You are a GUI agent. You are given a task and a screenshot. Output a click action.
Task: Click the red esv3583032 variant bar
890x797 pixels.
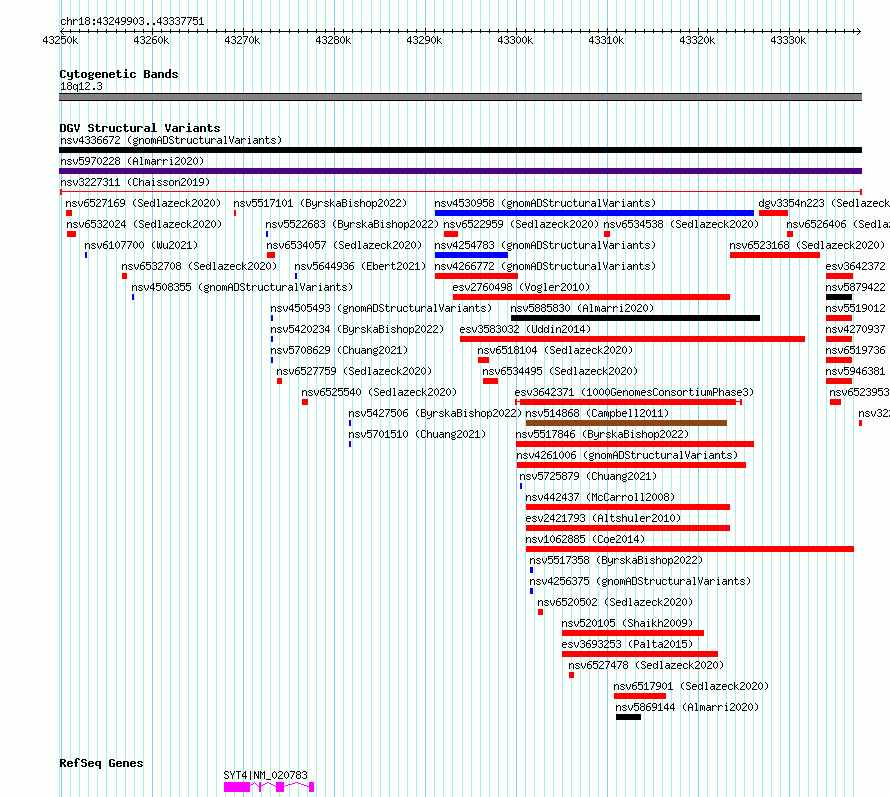tap(632, 339)
